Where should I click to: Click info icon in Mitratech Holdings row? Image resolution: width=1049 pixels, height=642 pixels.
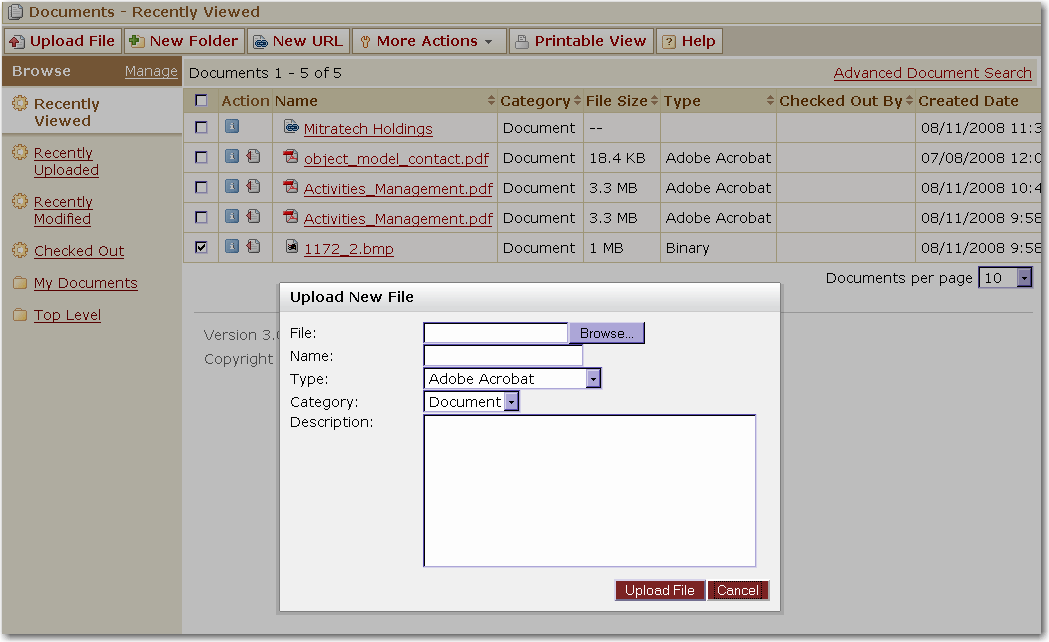click(x=231, y=126)
